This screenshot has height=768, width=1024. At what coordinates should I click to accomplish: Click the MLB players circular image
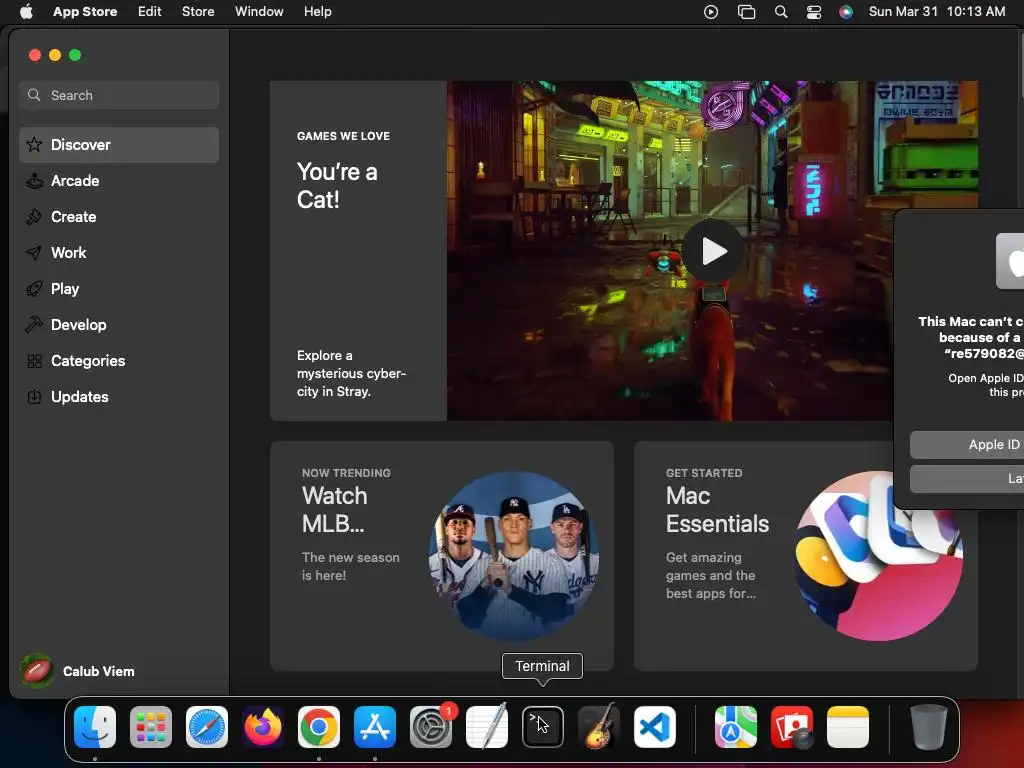coord(514,556)
